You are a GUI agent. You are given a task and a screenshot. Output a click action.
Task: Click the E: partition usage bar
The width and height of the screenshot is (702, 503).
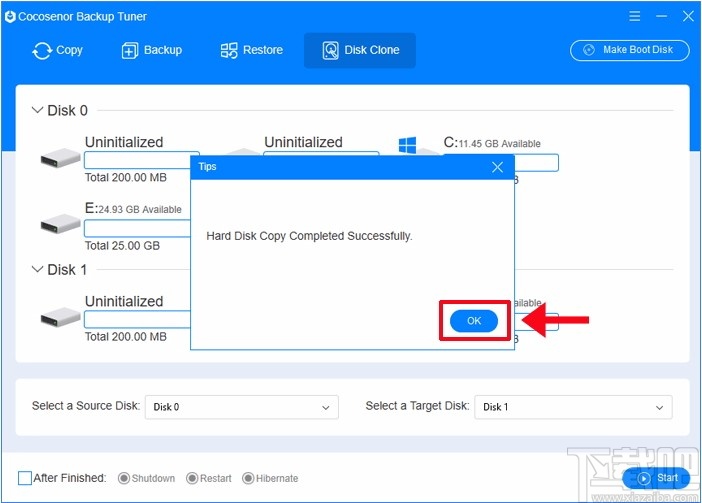pyautogui.click(x=137, y=229)
